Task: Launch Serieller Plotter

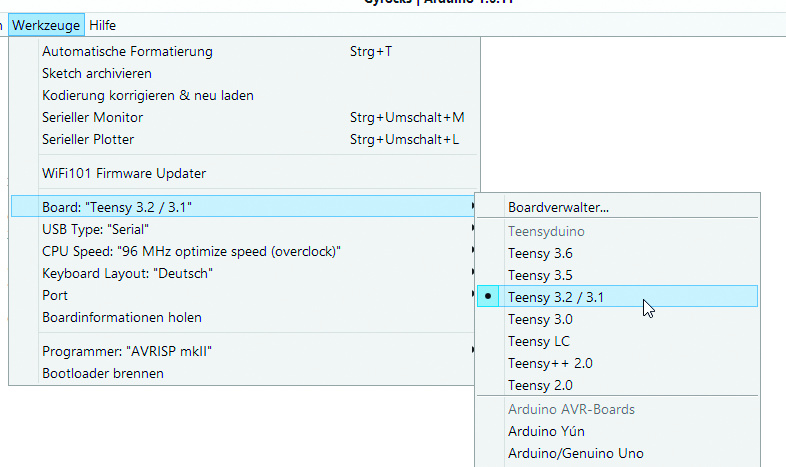Action: point(88,139)
